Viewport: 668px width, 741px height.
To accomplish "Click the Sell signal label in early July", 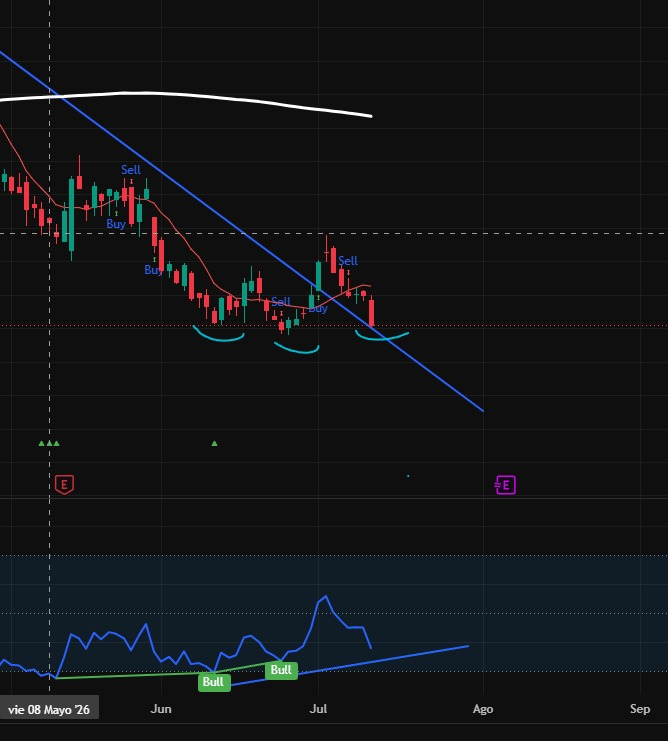I will pos(348,261).
